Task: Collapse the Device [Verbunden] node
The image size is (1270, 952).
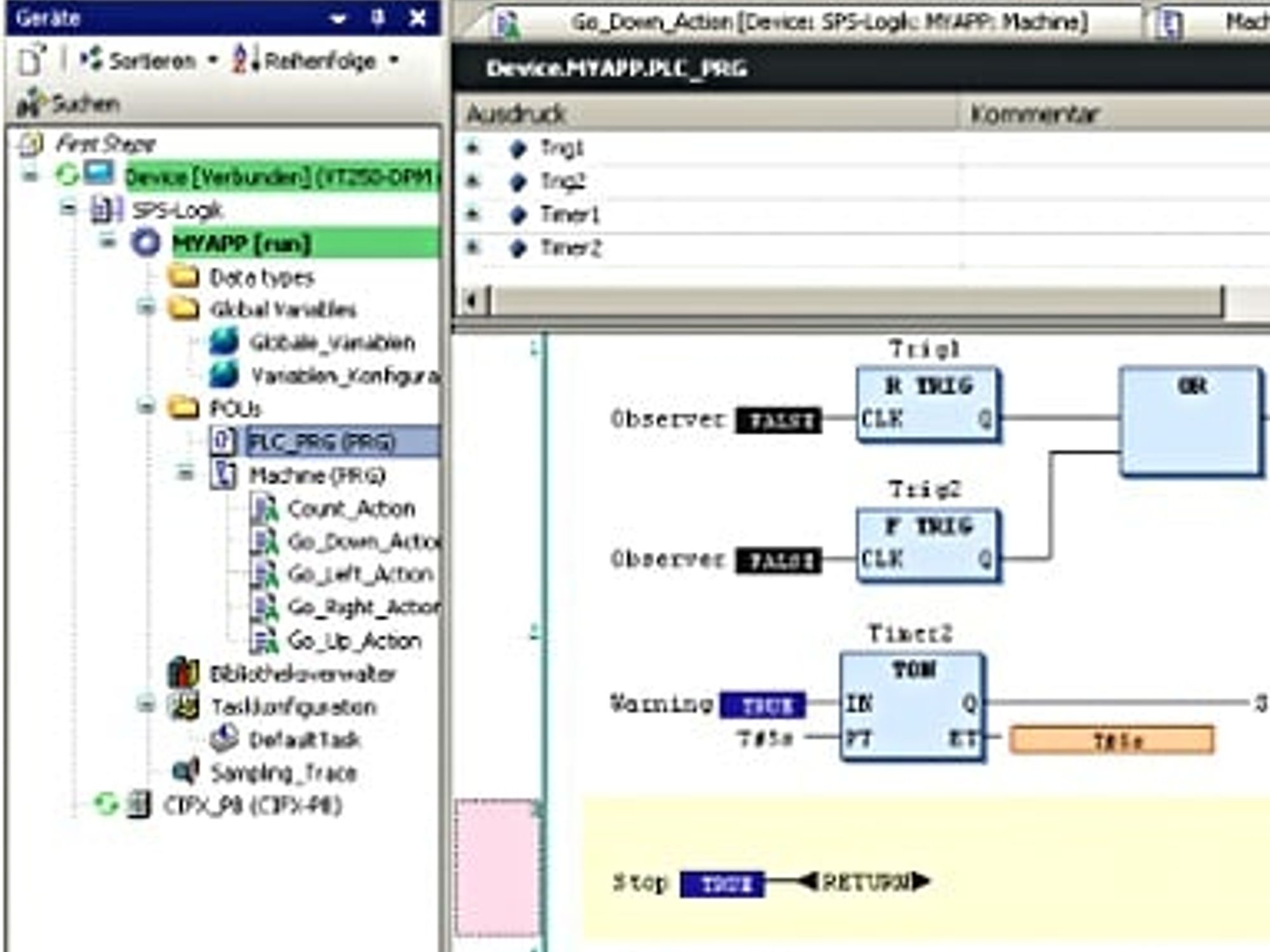Action: 29,176
